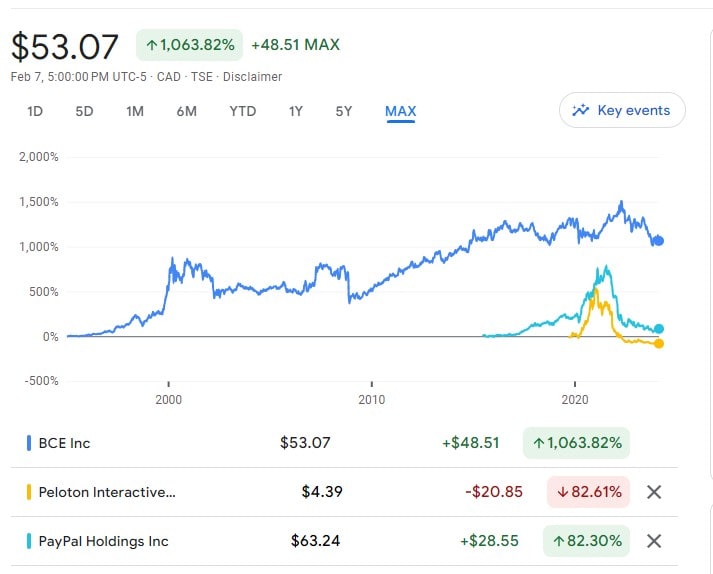
Task: Click Peloton price $4.39
Action: 322,492
